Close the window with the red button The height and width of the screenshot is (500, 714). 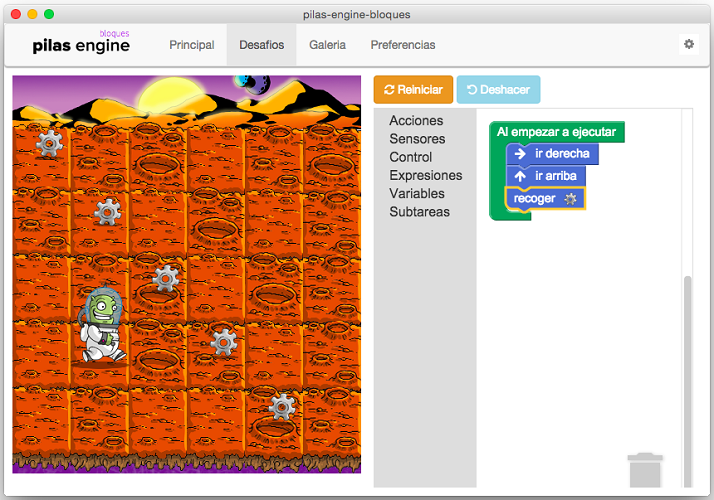[16, 14]
